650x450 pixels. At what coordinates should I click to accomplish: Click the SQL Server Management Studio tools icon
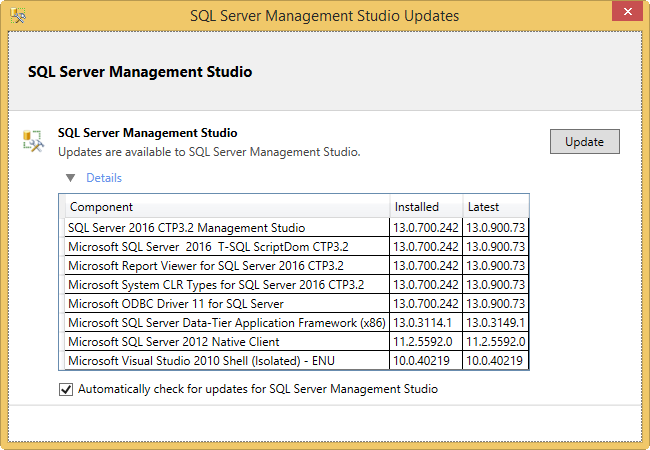click(x=34, y=141)
